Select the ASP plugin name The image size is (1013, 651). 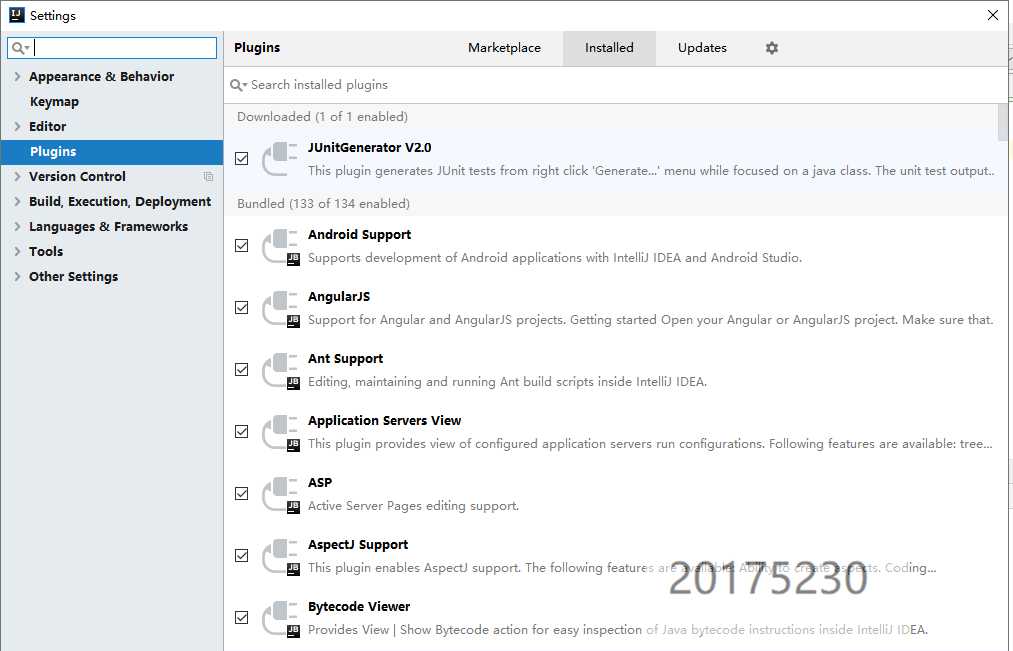coord(320,483)
